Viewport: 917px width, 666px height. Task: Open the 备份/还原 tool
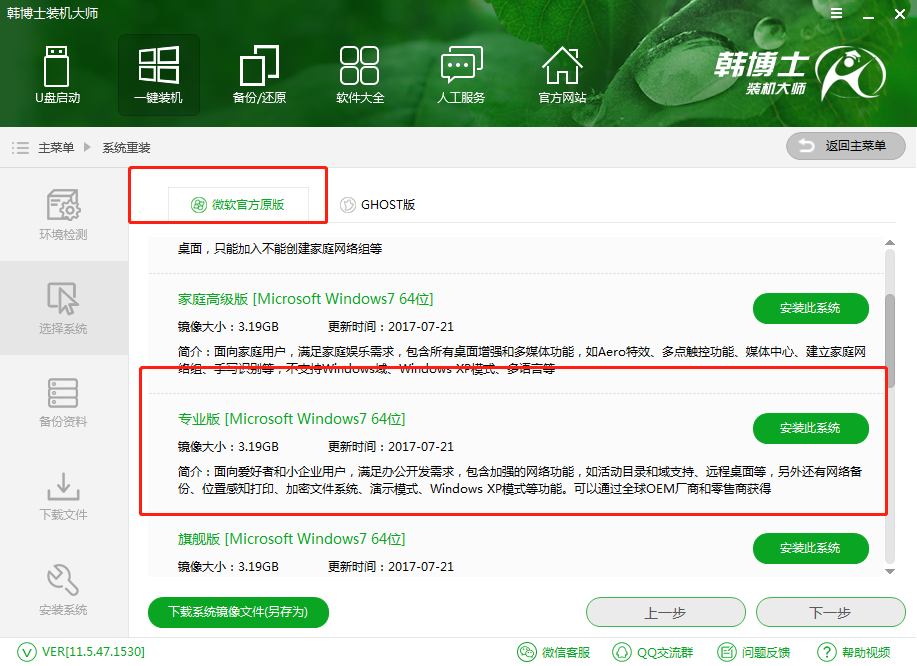[258, 75]
